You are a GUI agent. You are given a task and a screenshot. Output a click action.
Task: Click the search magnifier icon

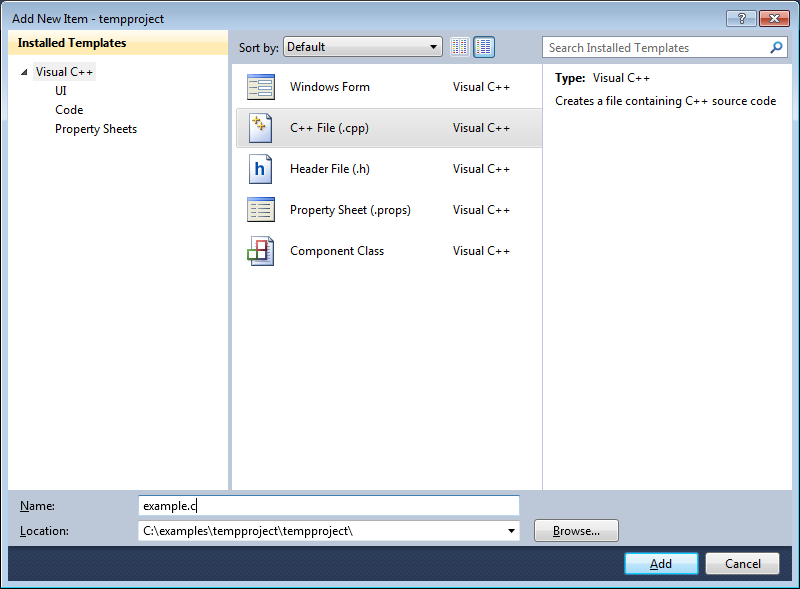click(x=776, y=47)
